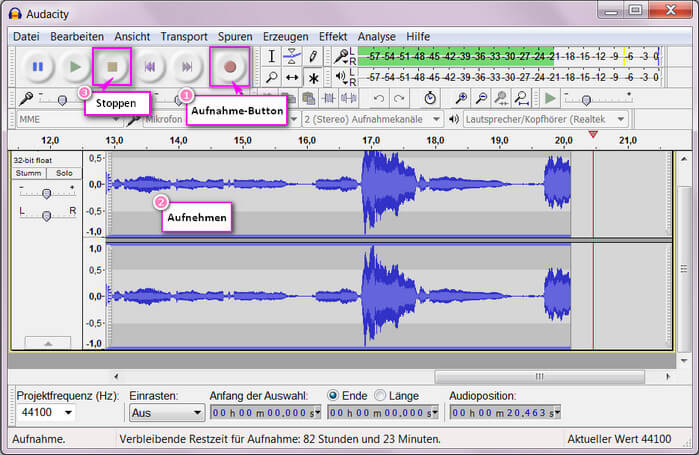The height and width of the screenshot is (455, 699).
Task: Click the Zoom In magnifier icon
Action: tap(461, 98)
